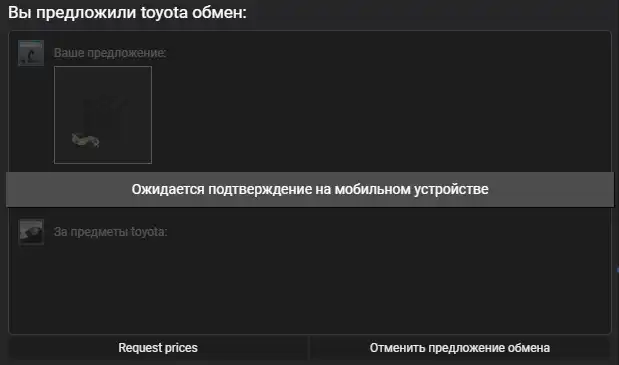Click the 'Вы предложили toyota обмен:' heading
This screenshot has height=365, width=619.
(x=127, y=13)
